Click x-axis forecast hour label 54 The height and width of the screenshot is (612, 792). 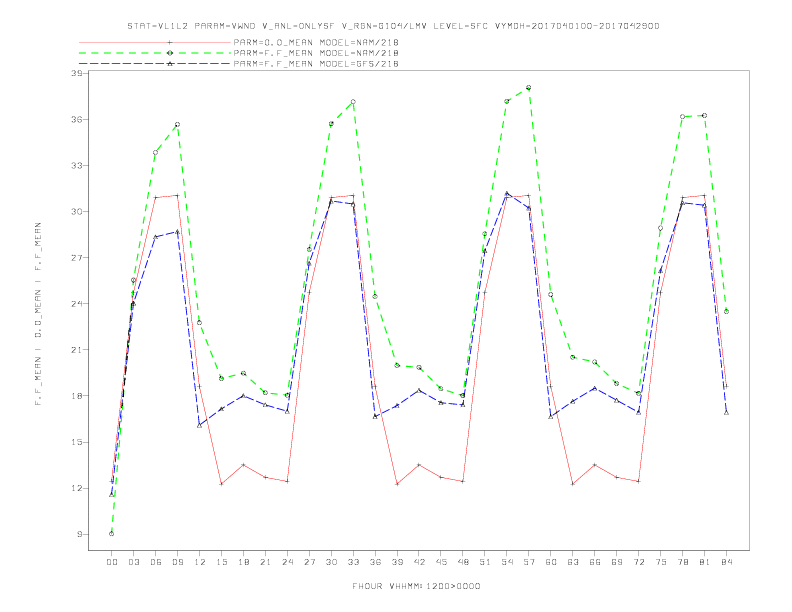click(x=507, y=562)
